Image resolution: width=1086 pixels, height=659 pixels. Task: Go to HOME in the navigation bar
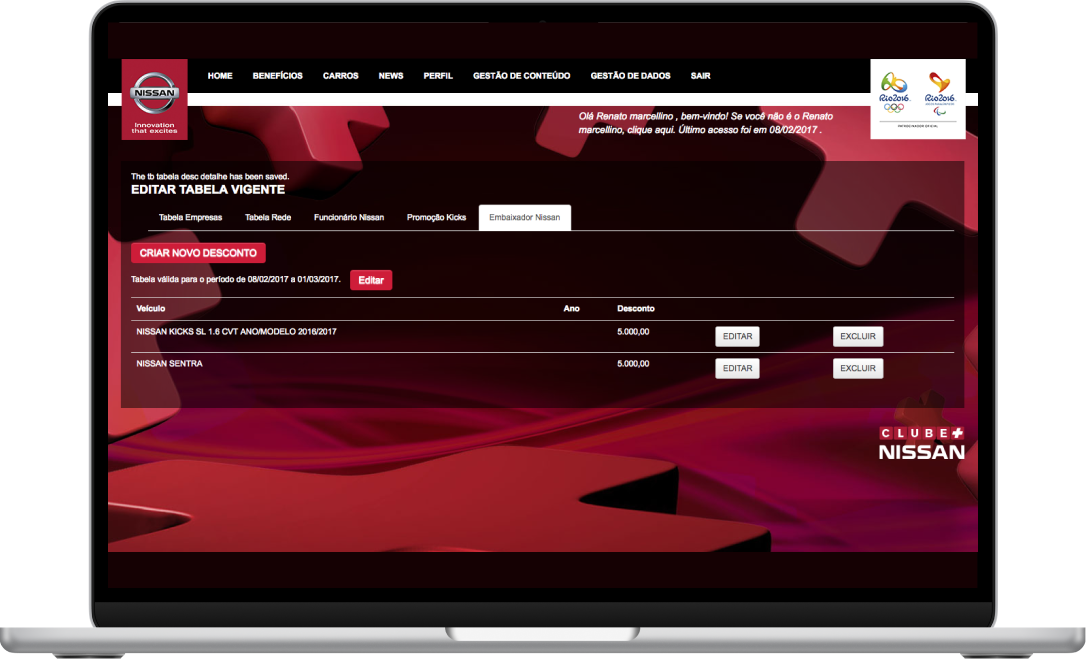(x=220, y=76)
